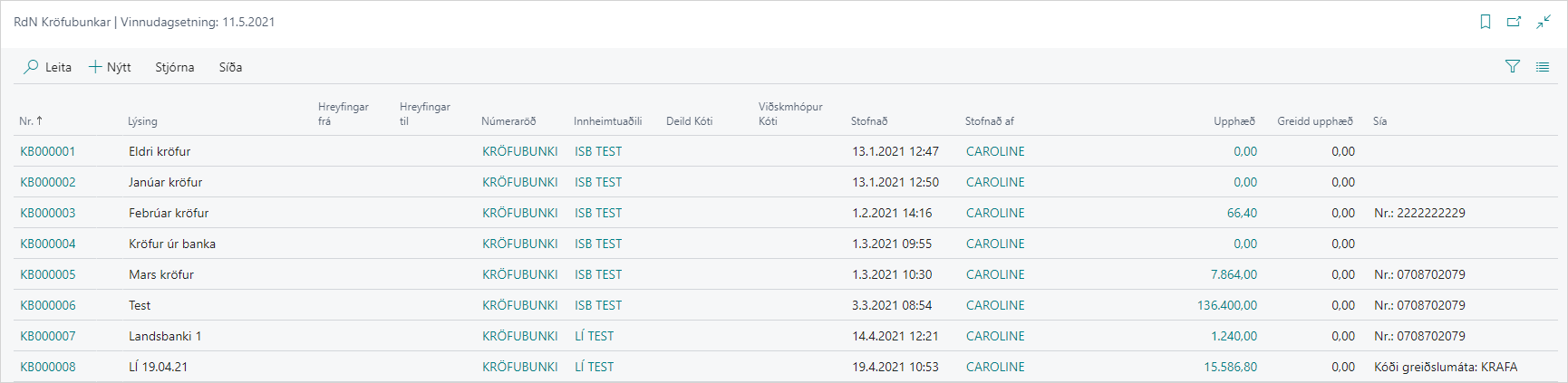Open claim batch KB000001
Screen dimensions: 1568x383
pyautogui.click(x=48, y=151)
